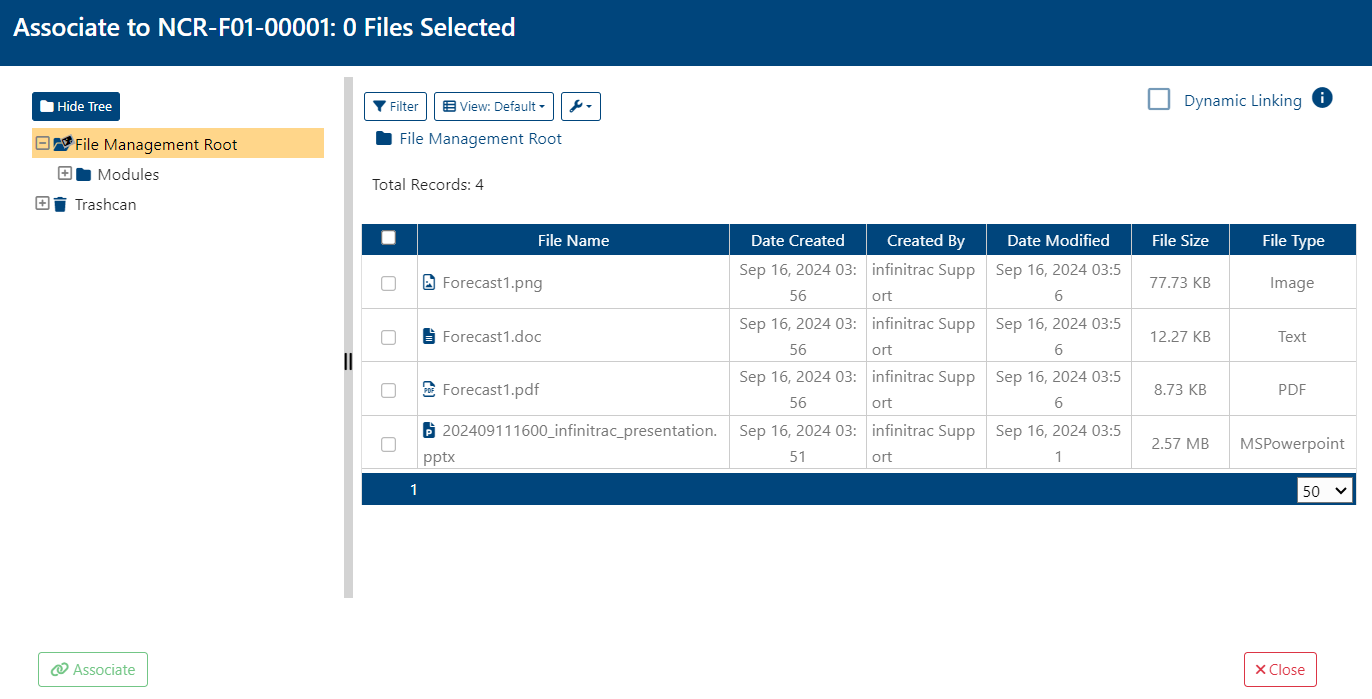Click the Modules folder icon in tree

(84, 175)
